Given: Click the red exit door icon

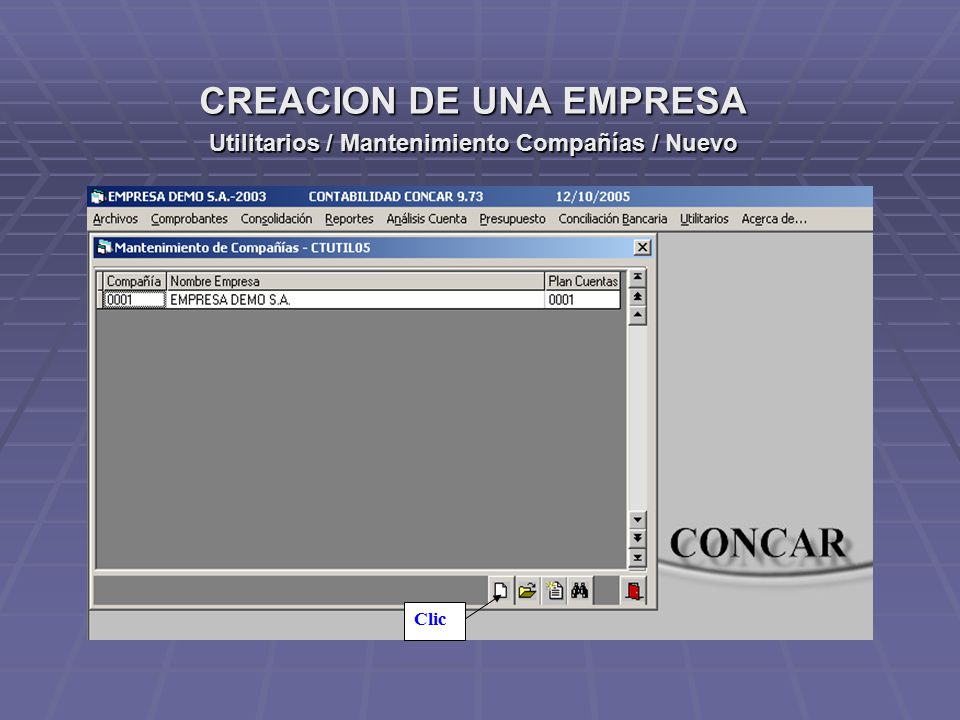Looking at the screenshot, I should tap(633, 591).
